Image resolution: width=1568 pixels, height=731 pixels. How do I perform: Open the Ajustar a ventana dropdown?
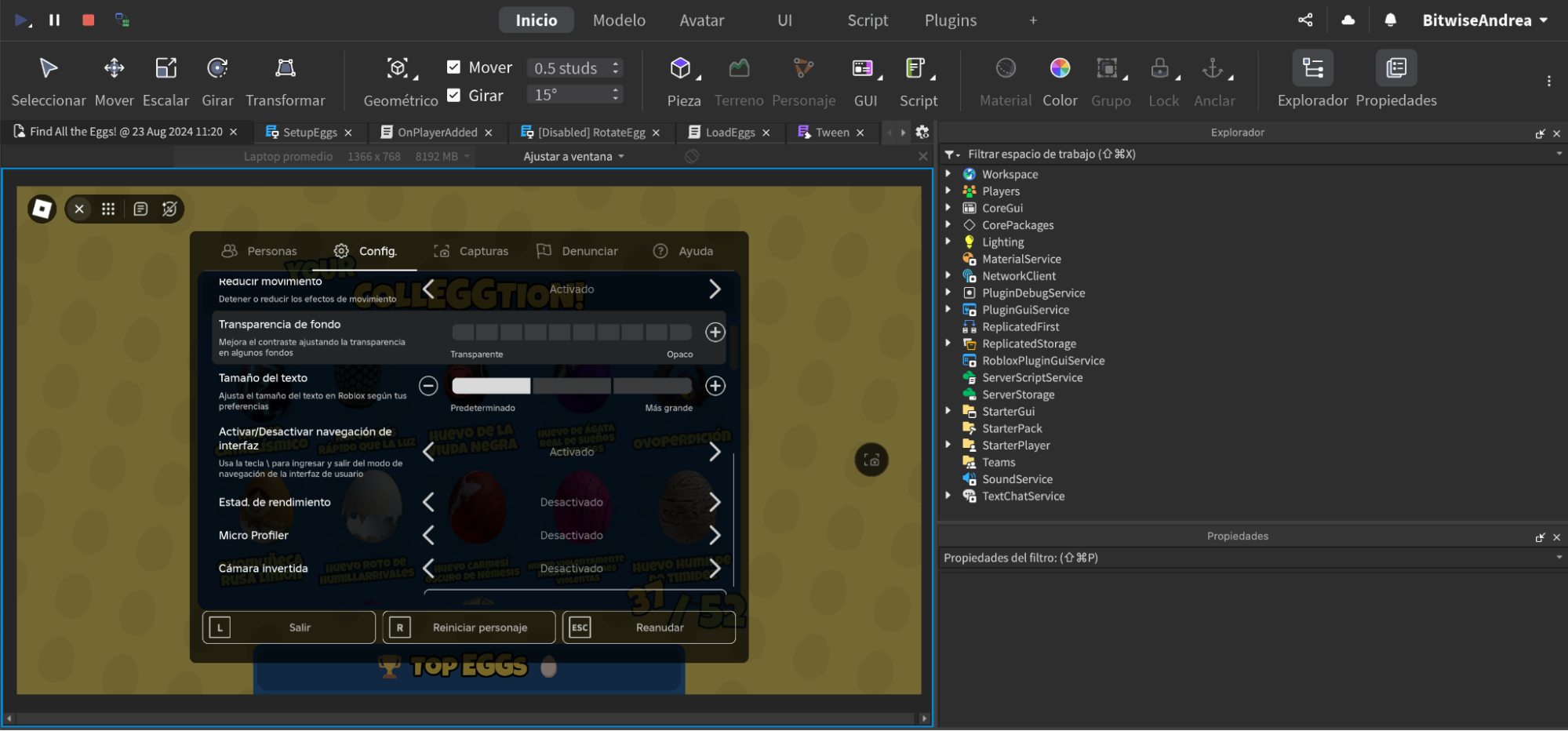(x=571, y=156)
